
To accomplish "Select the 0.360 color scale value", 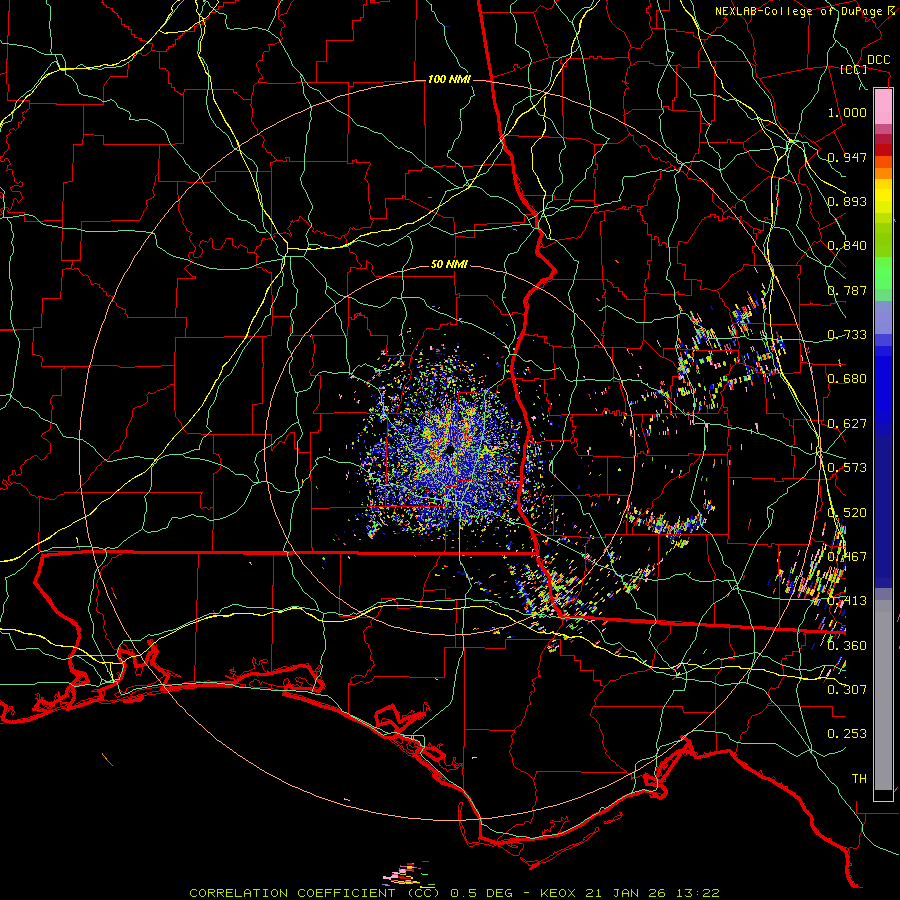I will point(847,646).
